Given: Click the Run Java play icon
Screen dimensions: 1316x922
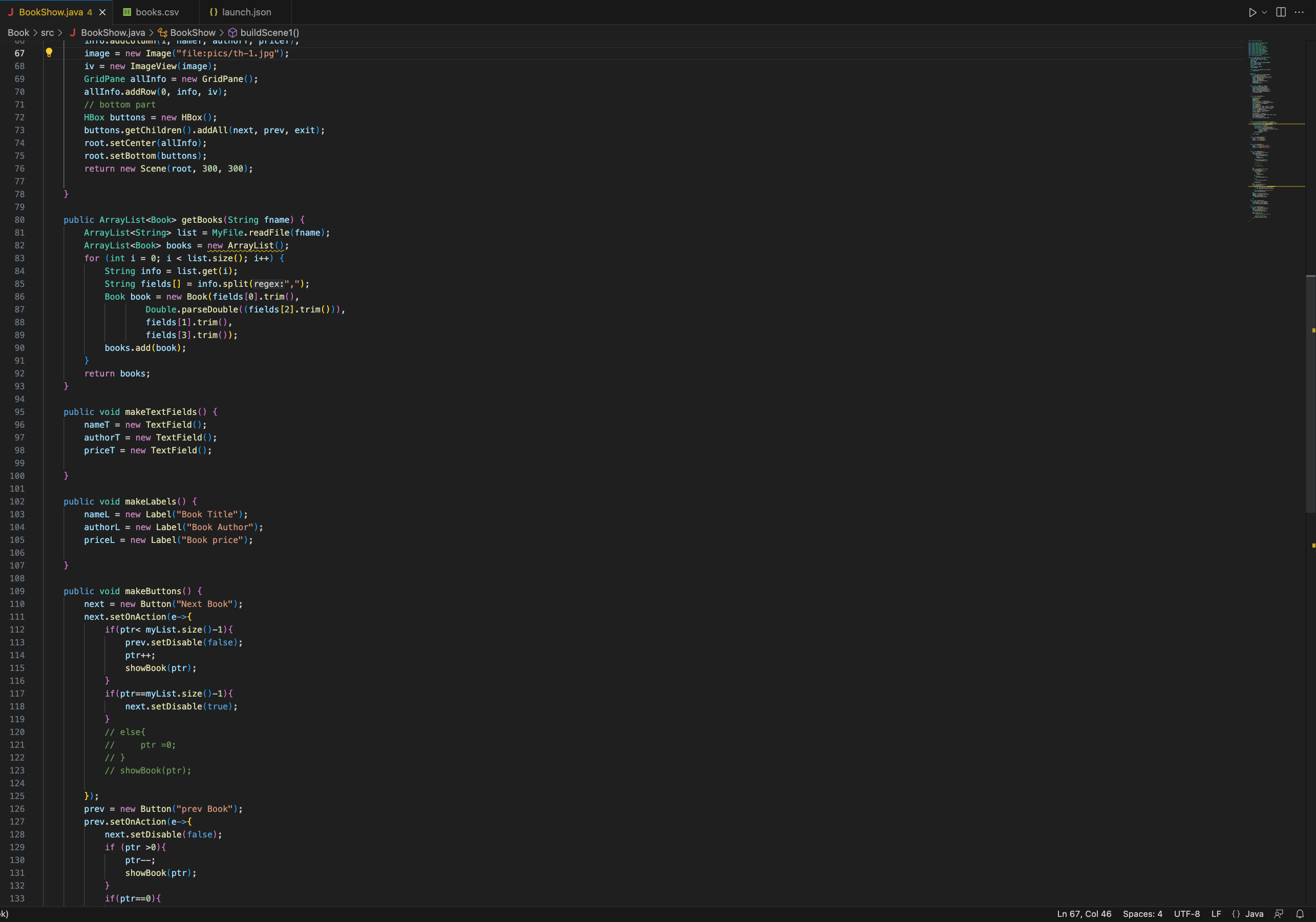Looking at the screenshot, I should [x=1252, y=11].
